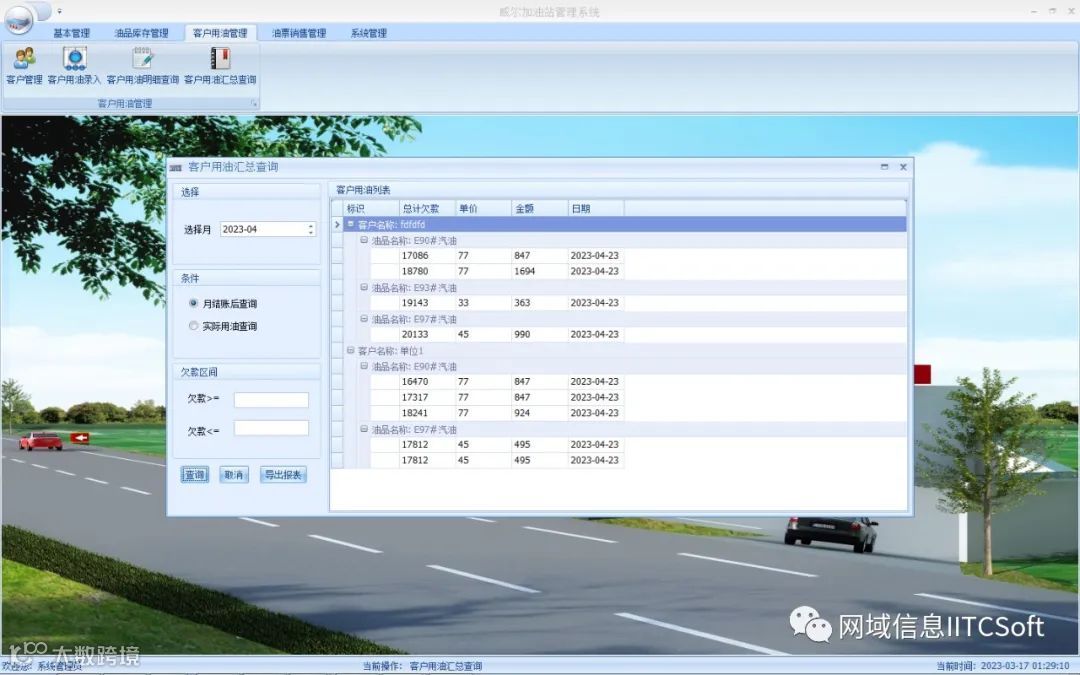Select the 17317 debt cell
Screen dimensions: 1080x675
tap(427, 397)
